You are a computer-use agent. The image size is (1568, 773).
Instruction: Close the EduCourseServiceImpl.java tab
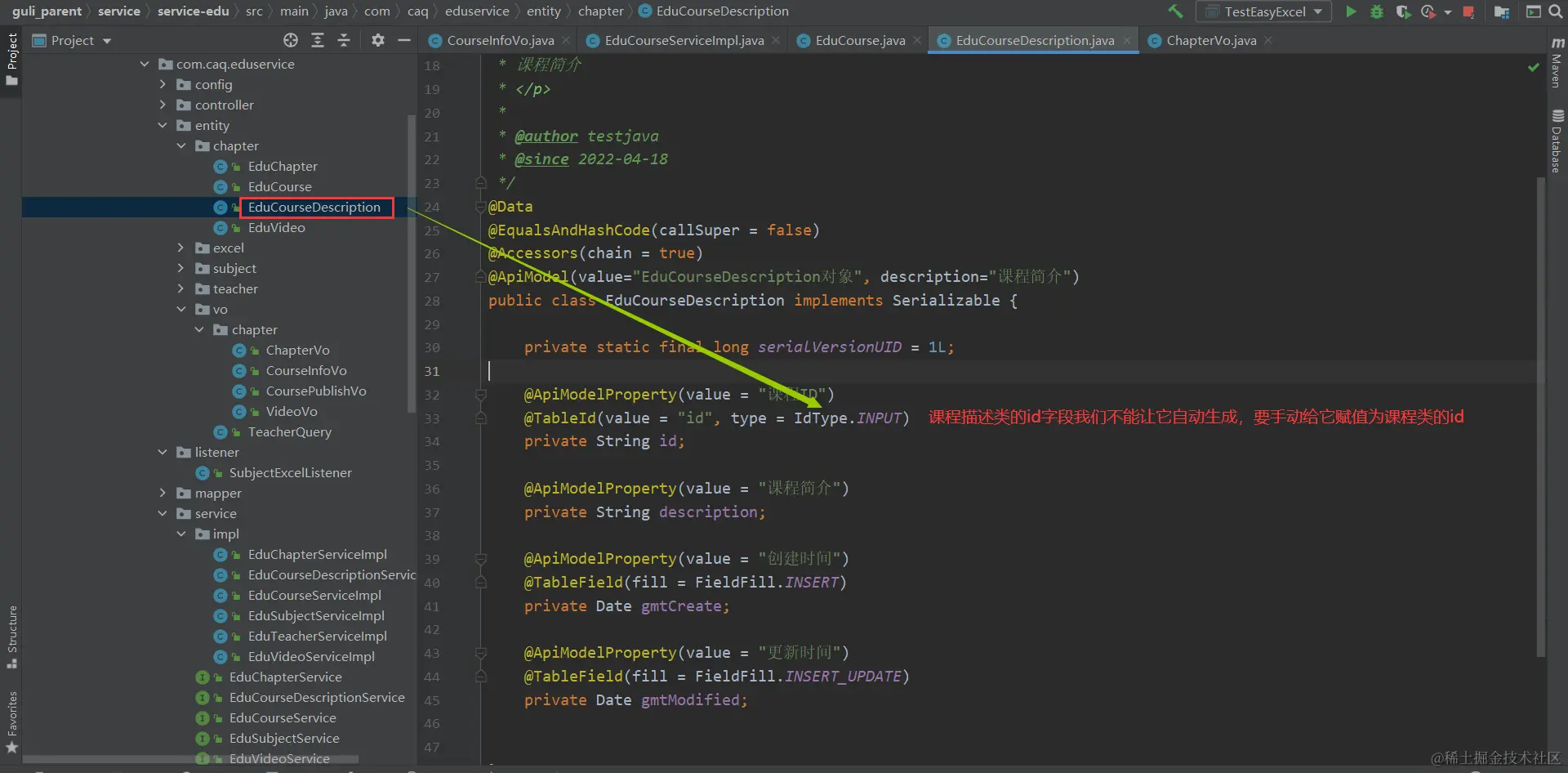coord(776,40)
